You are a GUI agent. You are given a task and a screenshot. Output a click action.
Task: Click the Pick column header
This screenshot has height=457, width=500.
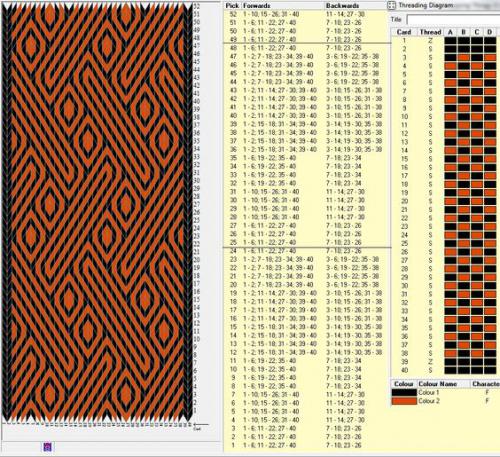(x=232, y=6)
